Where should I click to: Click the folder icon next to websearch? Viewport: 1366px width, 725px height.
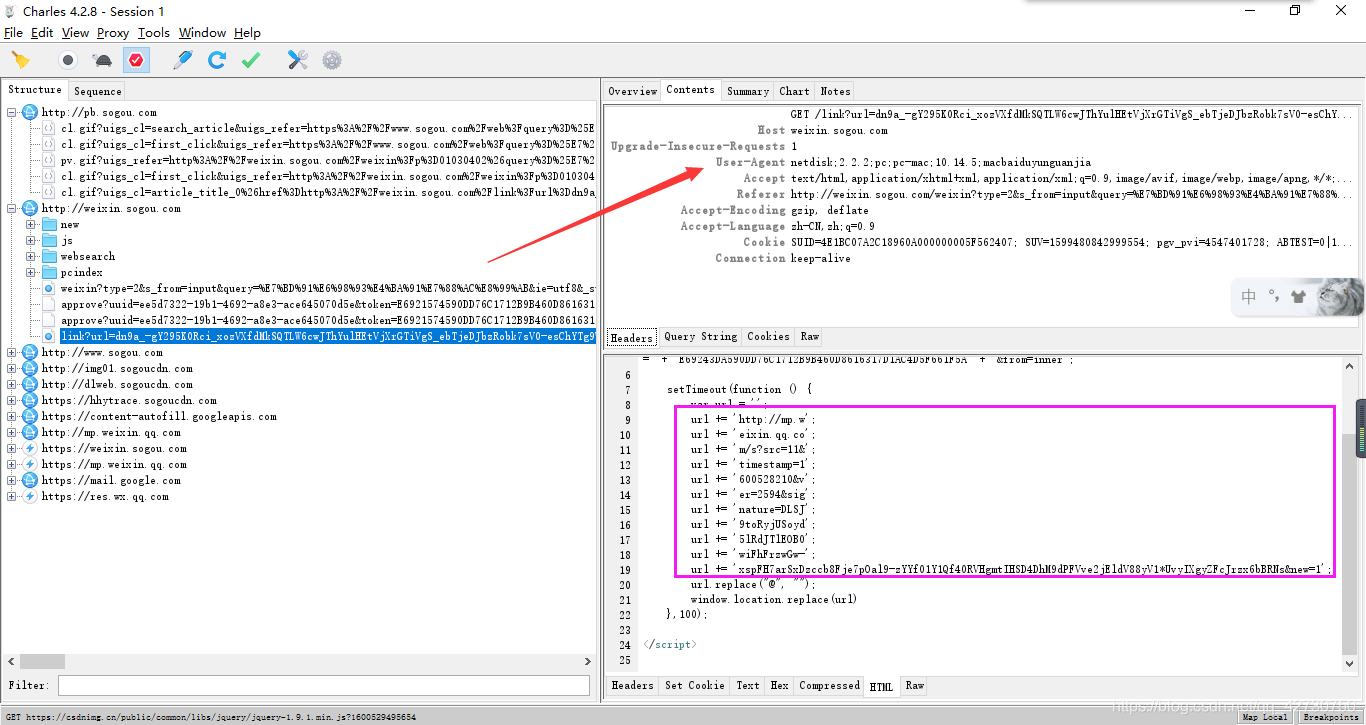(49, 256)
